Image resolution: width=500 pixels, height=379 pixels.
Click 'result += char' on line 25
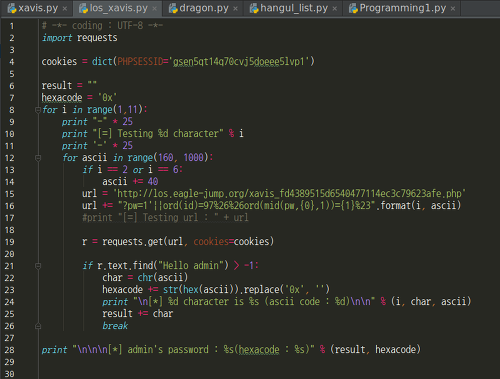click(x=138, y=314)
